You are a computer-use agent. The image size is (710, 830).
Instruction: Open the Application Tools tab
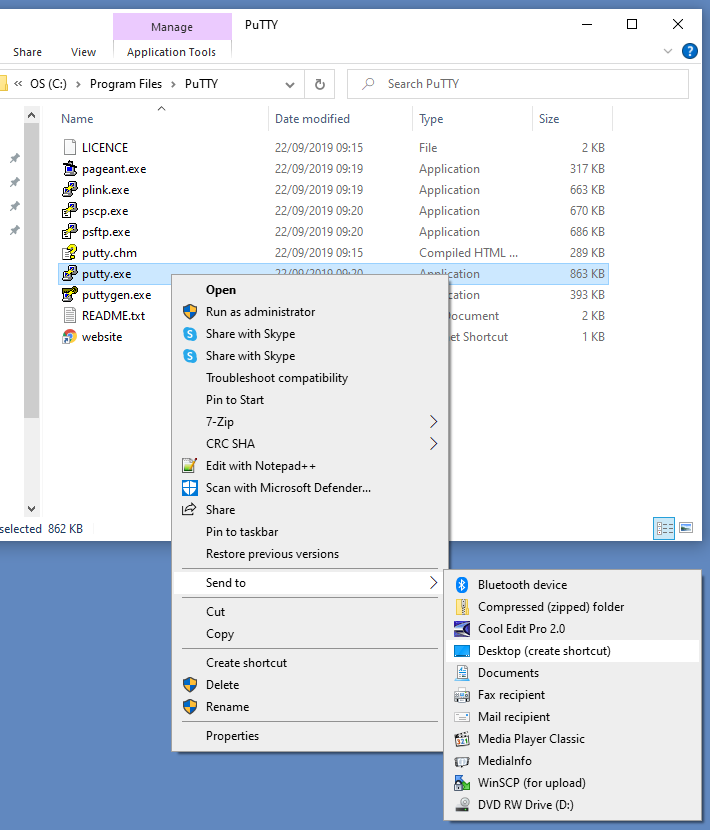pos(172,52)
